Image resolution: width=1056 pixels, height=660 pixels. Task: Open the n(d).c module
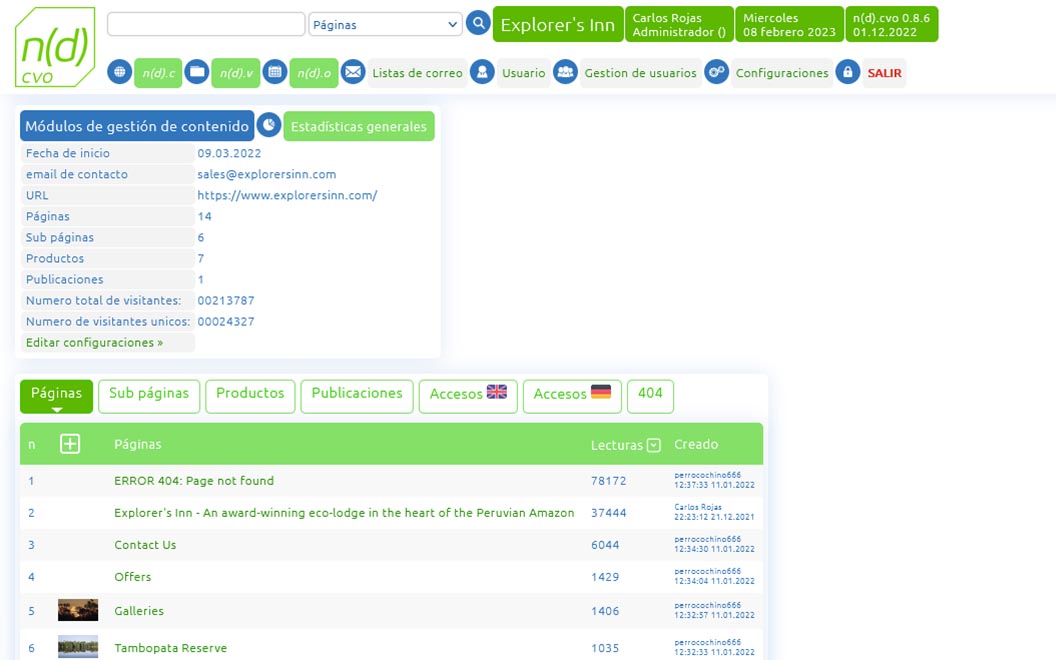(158, 73)
